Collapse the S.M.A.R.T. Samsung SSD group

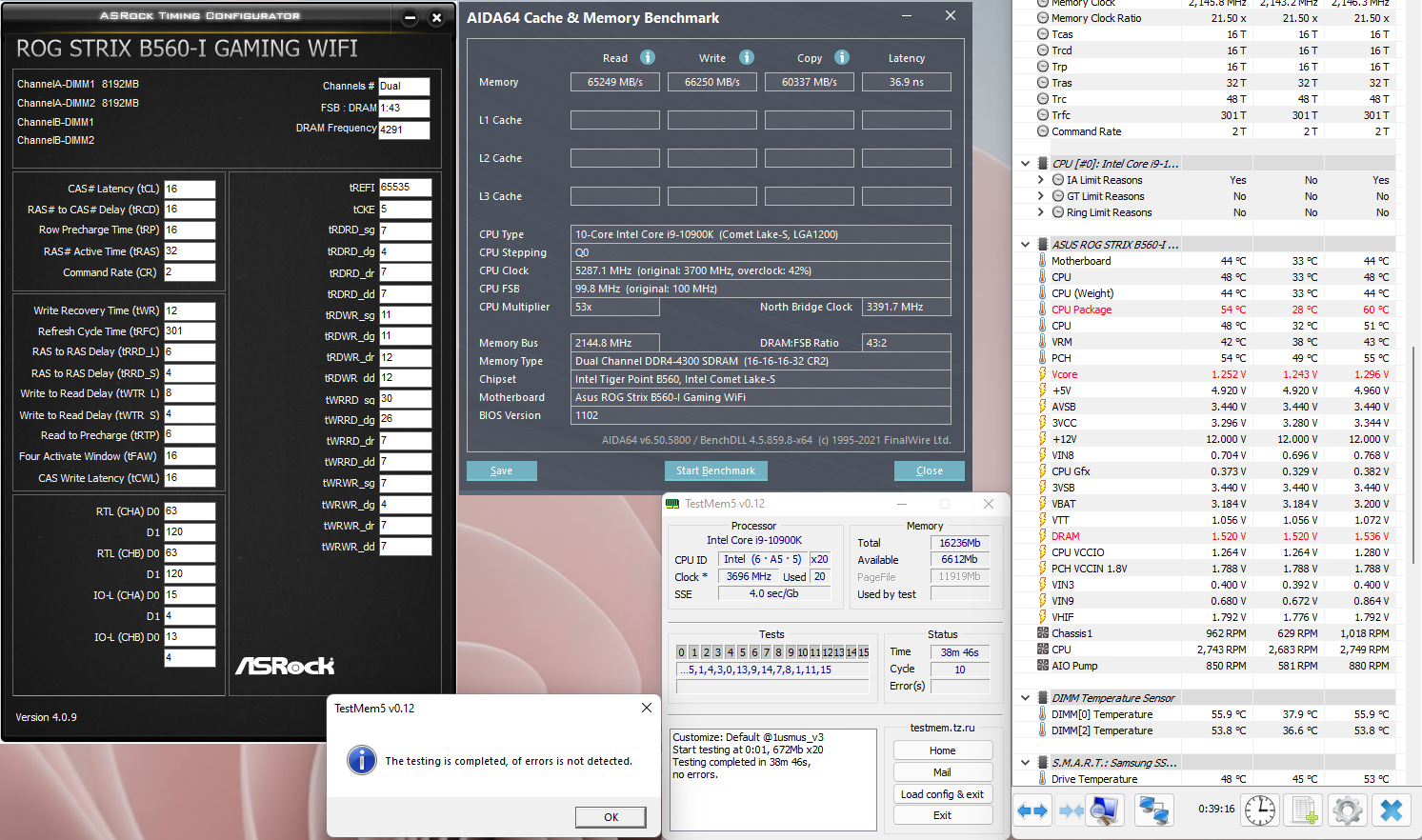(x=1026, y=763)
